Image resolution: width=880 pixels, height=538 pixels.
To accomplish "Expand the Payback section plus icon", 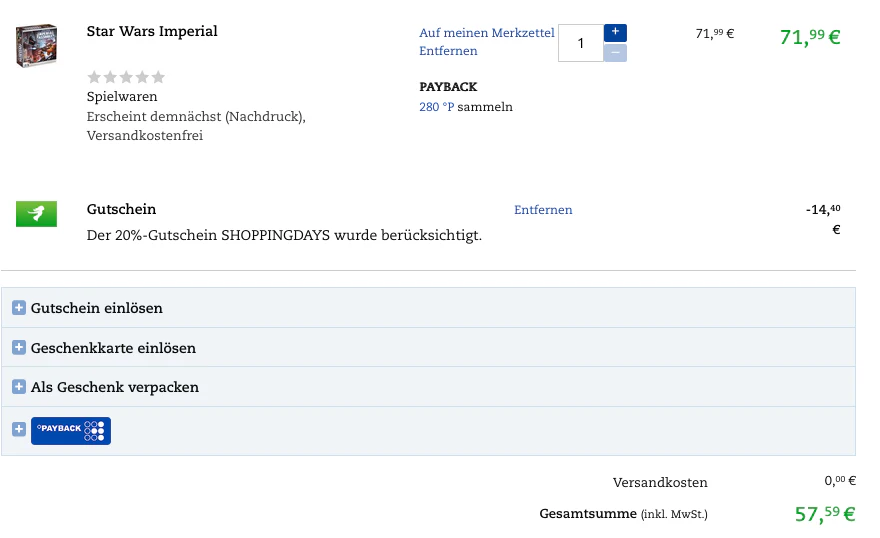I will (19, 429).
